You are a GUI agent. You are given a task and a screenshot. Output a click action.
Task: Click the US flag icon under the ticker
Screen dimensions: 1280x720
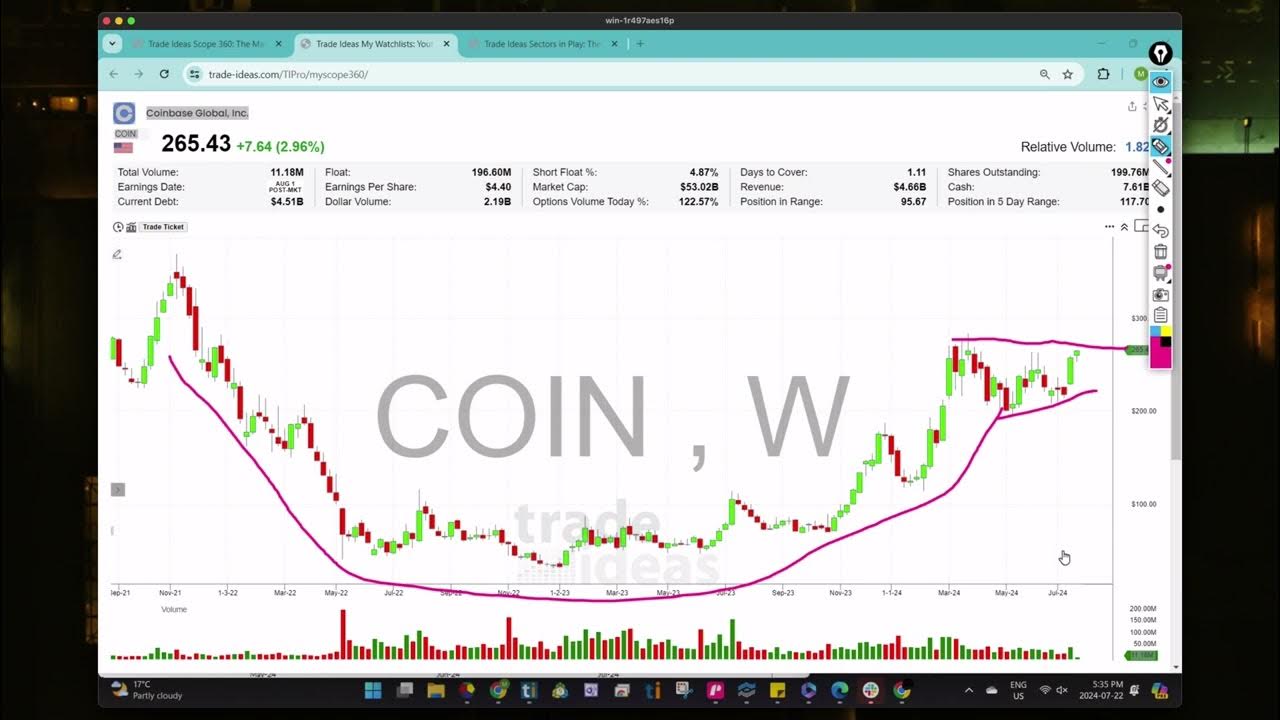pyautogui.click(x=123, y=148)
